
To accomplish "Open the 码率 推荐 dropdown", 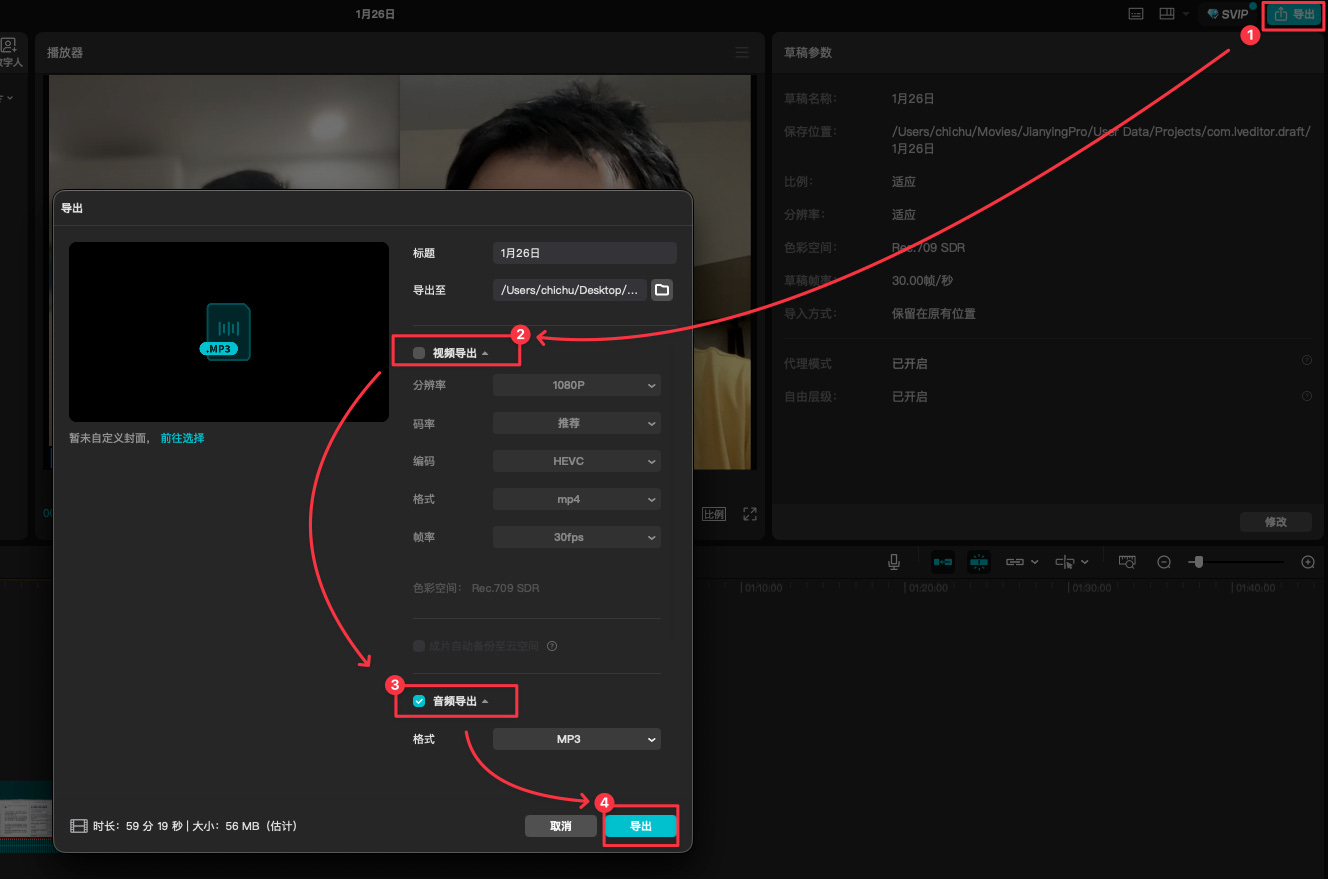I will (577, 423).
